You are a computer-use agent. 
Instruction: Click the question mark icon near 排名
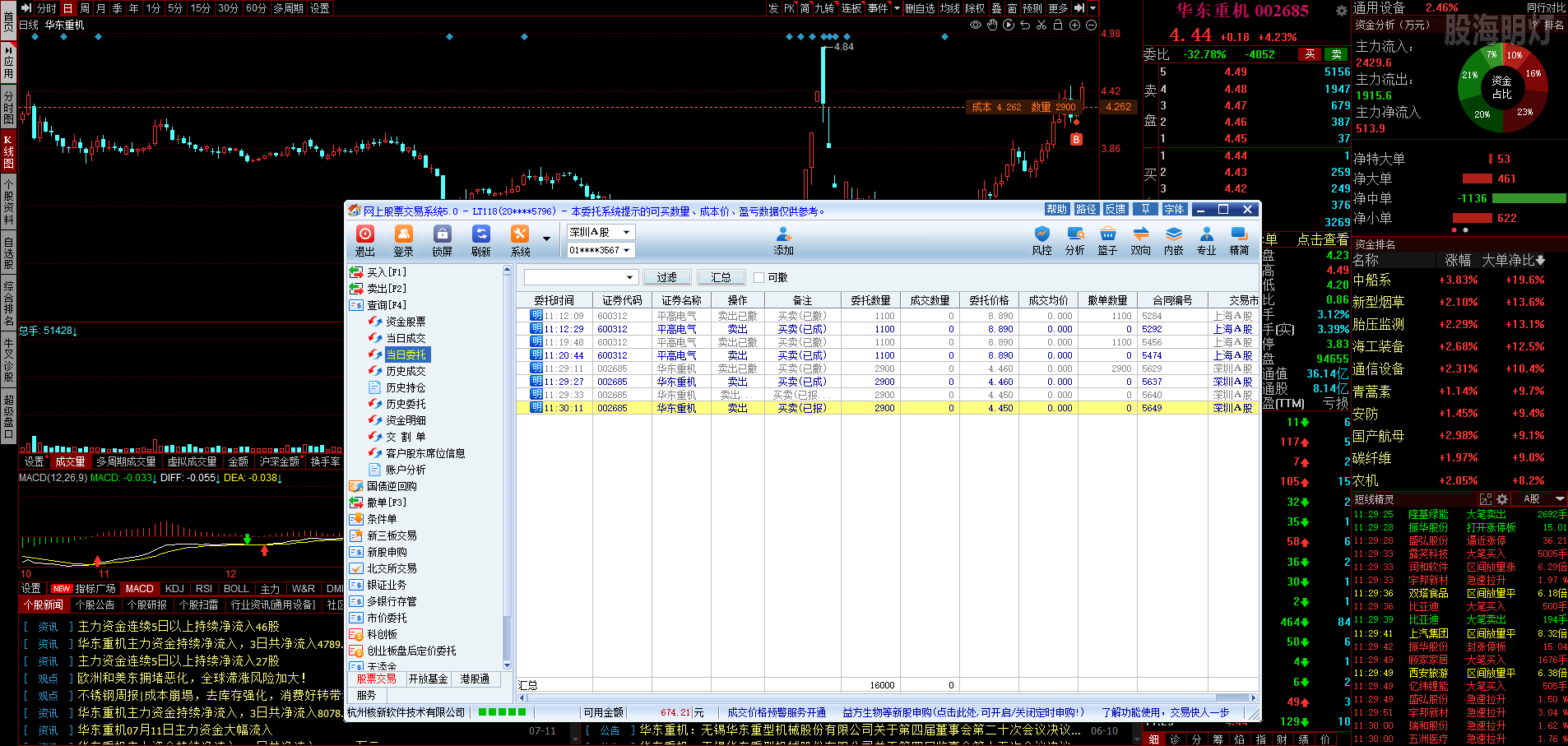(x=1533, y=25)
